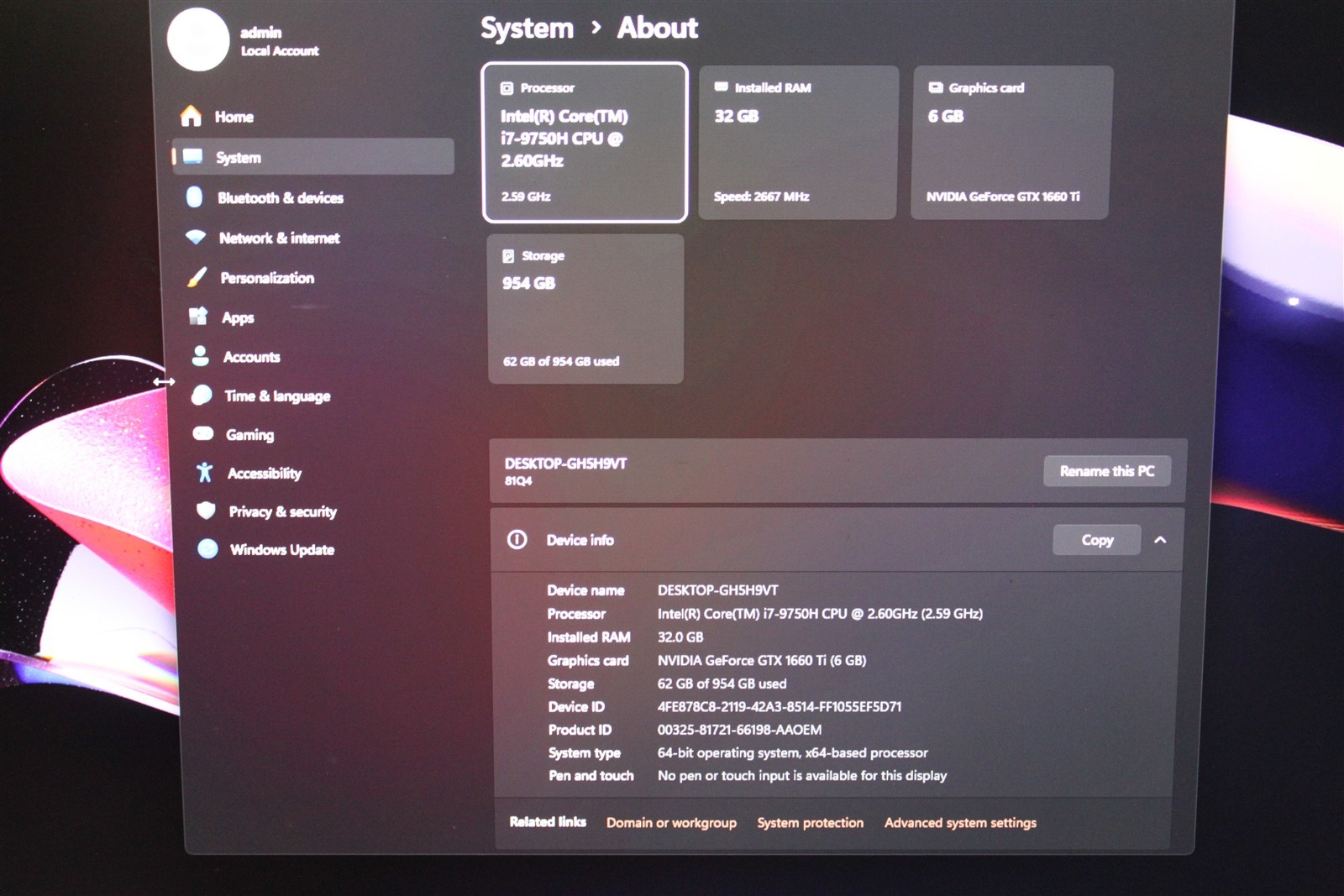Open Windows Update label
The image size is (1344, 896).
pyautogui.click(x=282, y=550)
